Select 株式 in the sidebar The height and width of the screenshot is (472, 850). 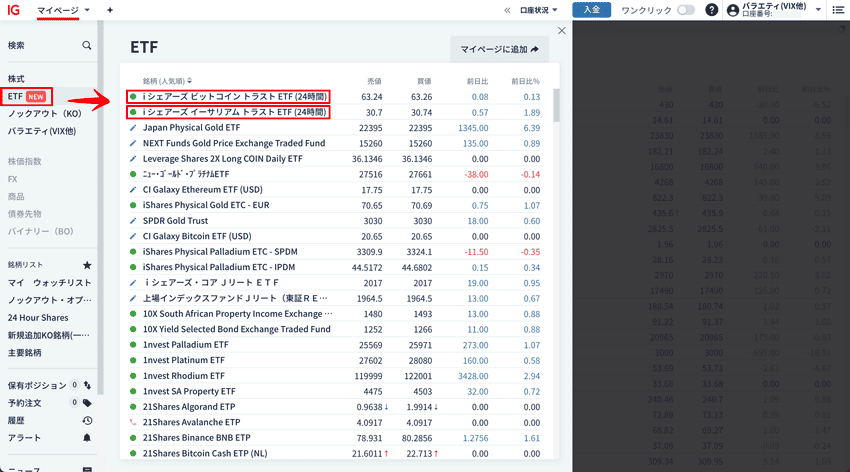tap(16, 79)
